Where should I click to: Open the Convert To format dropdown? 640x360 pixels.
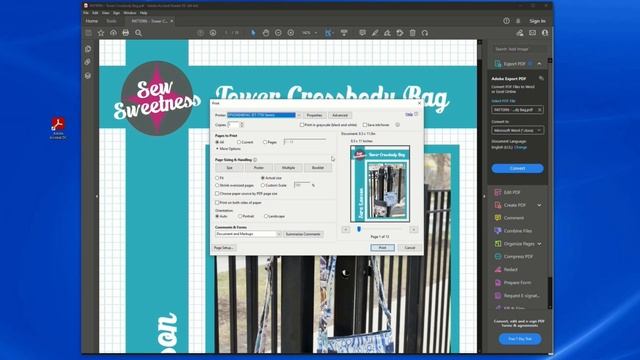click(x=517, y=130)
